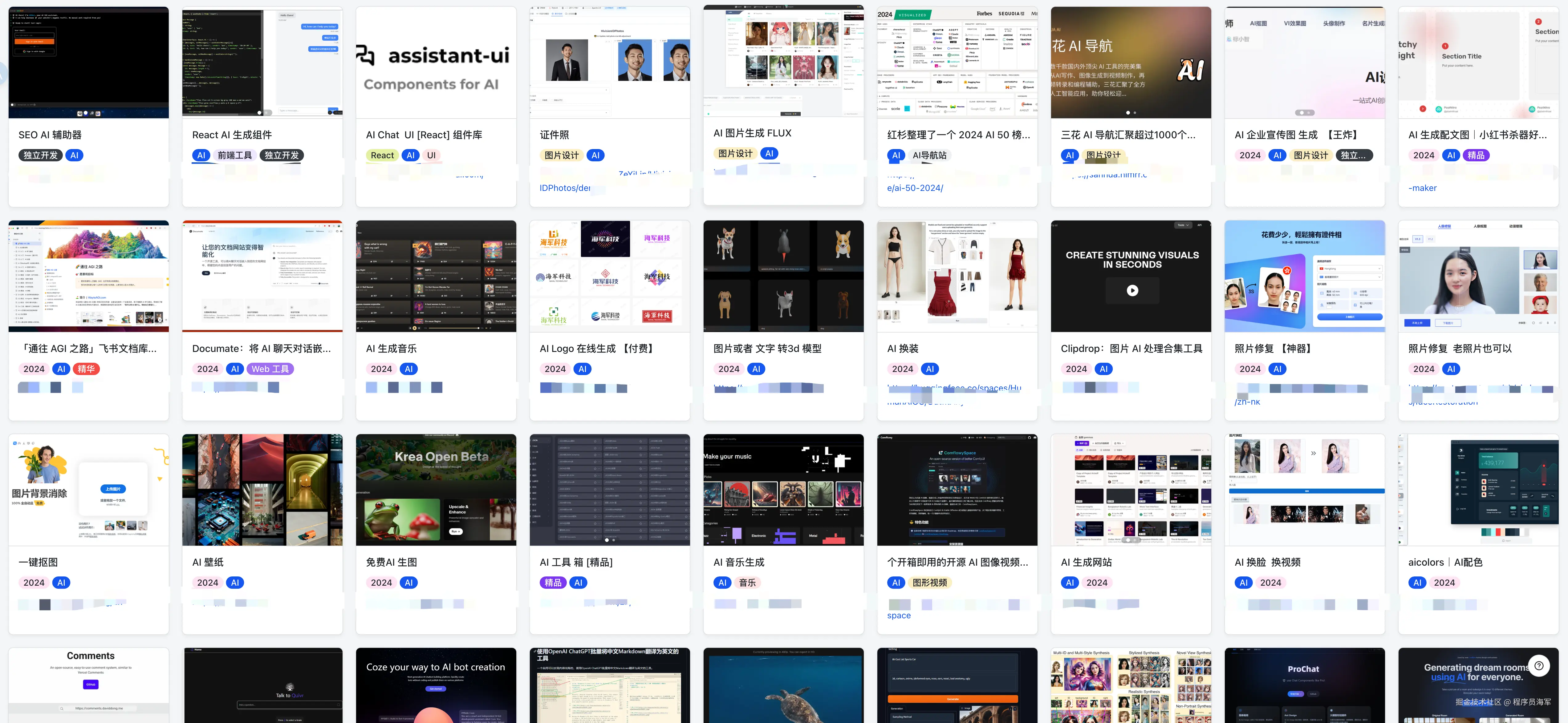The width and height of the screenshot is (1568, 723).
Task: Click the React tag on AI Chat UI card
Action: pyautogui.click(x=382, y=155)
